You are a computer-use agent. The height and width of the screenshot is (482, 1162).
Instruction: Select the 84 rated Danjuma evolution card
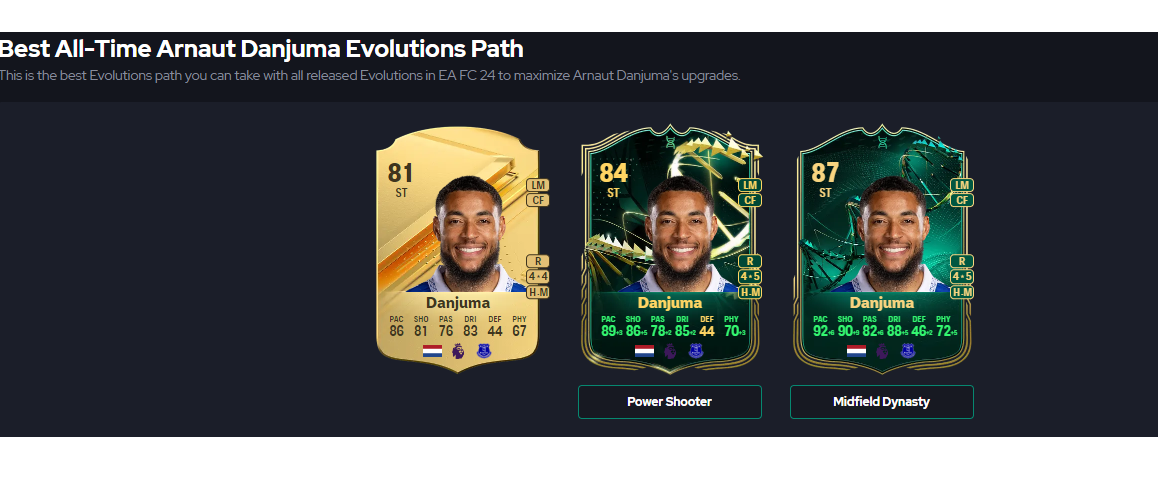pos(670,248)
